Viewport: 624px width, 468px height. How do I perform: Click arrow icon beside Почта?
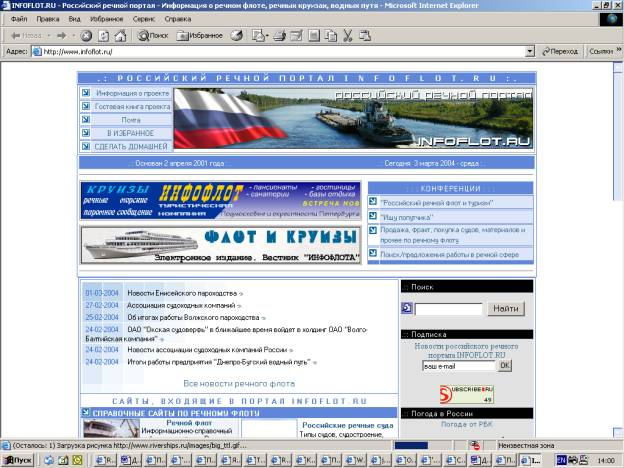tap(86, 119)
